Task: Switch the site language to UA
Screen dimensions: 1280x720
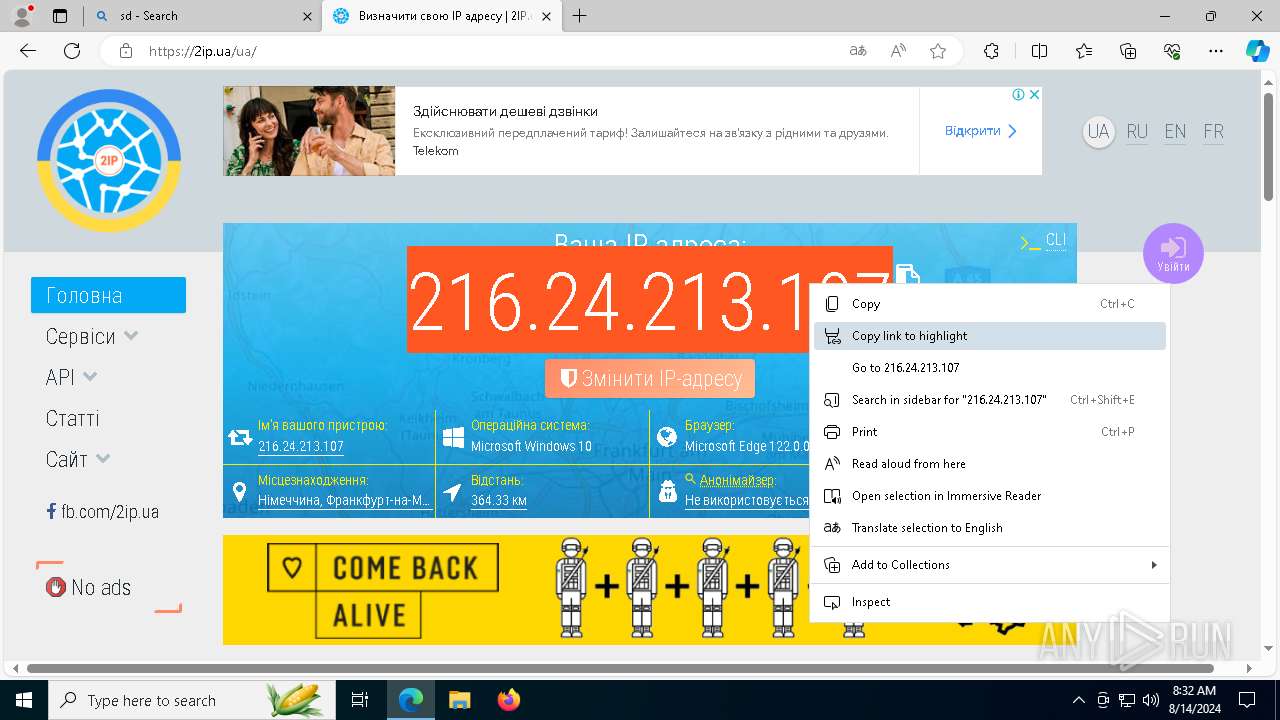Action: click(x=1099, y=131)
